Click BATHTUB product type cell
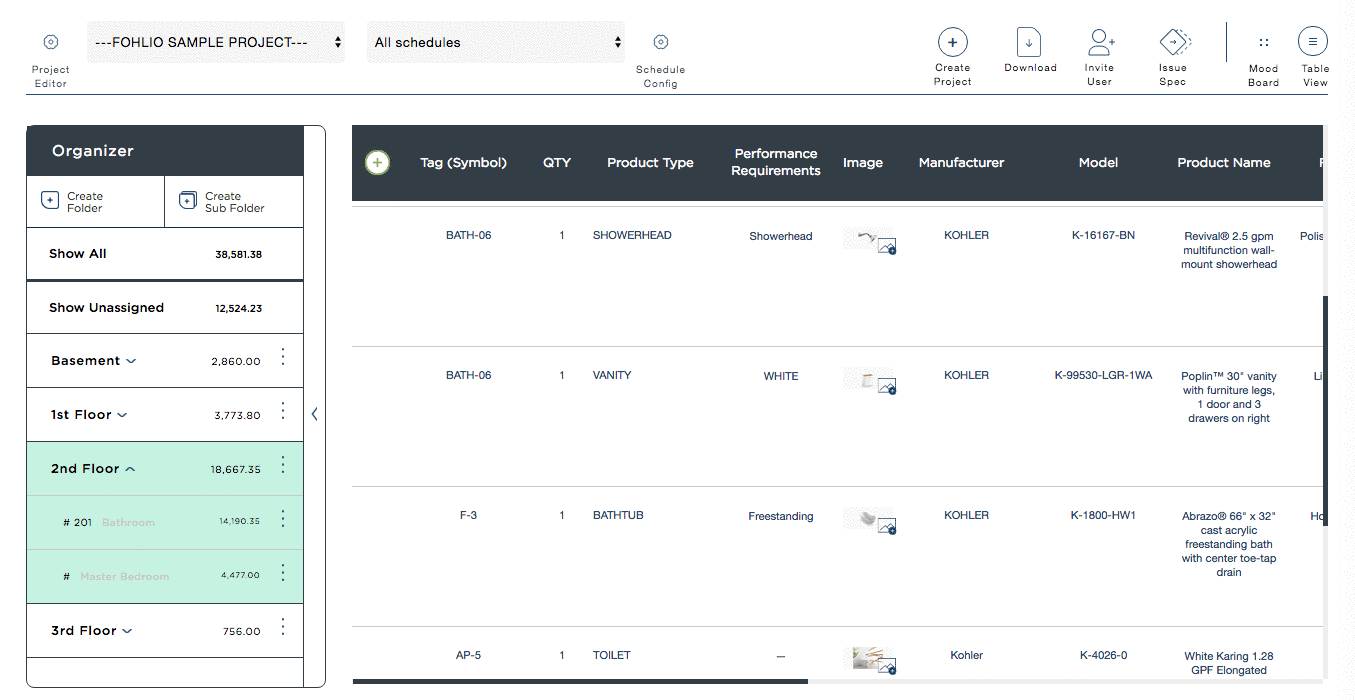The height and width of the screenshot is (700, 1355). pyautogui.click(x=618, y=516)
